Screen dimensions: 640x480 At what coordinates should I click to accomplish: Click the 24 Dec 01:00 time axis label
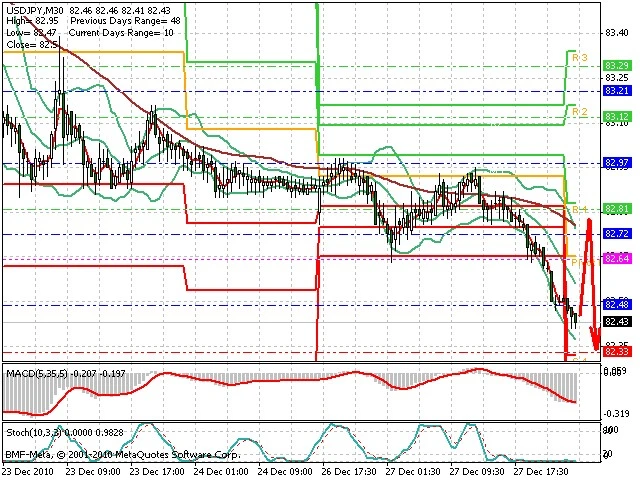coord(220,471)
